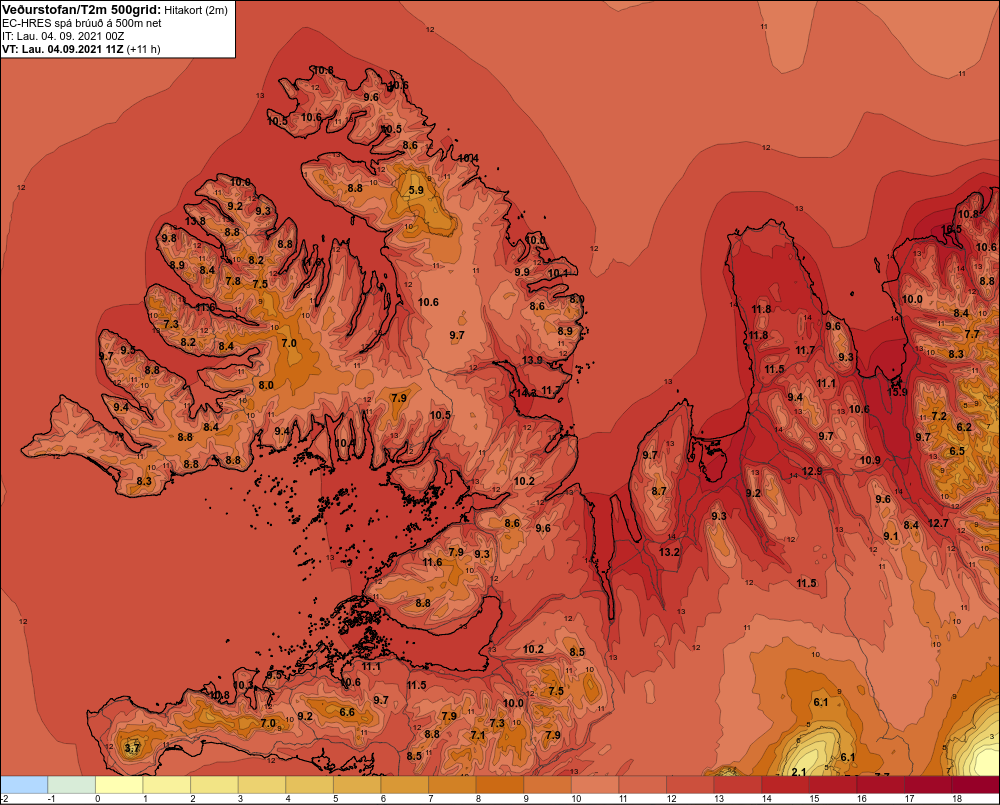Pick the color bar segment between 8 and 9

point(500,785)
